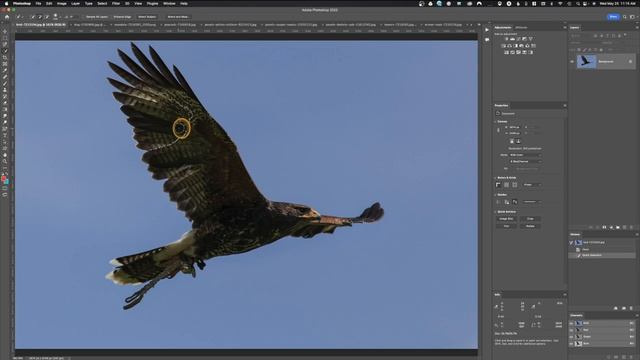Add a Brightness/Contrast adjustment
The height and width of the screenshot is (360, 640).
[507, 39]
